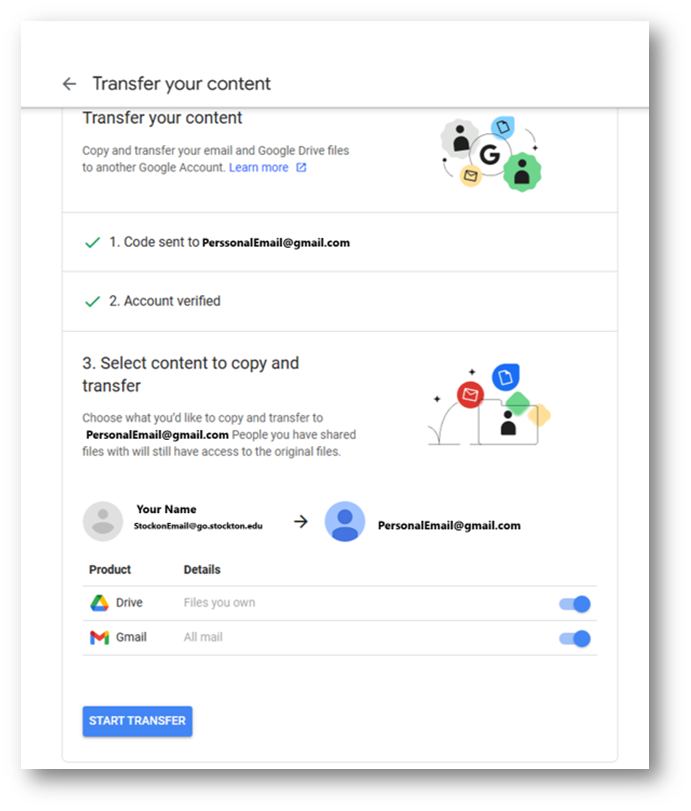The image size is (691, 811).
Task: Select the destination email PersonalEmail@gmail.com text
Action: (449, 525)
